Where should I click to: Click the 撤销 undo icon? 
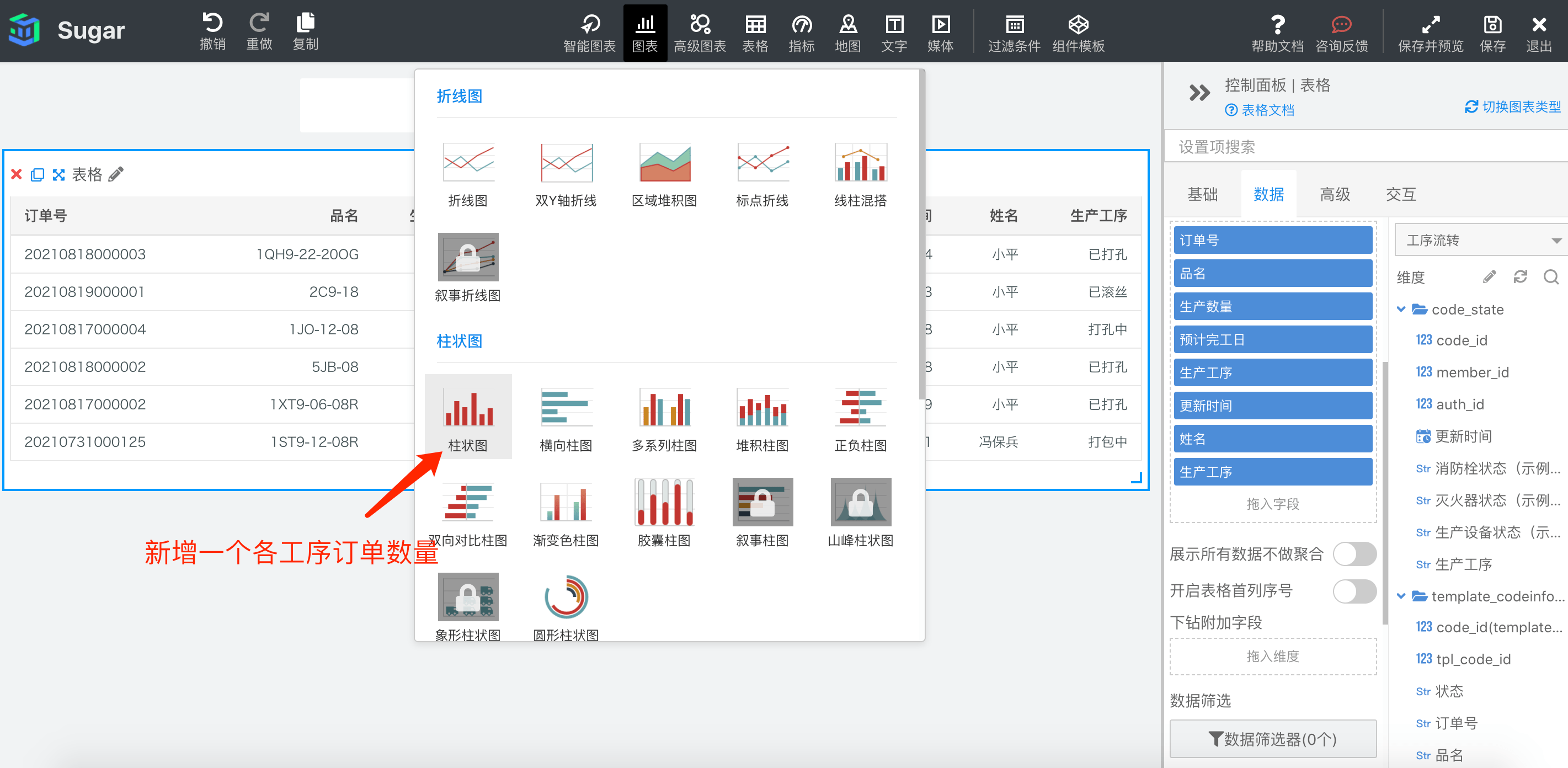(x=212, y=24)
